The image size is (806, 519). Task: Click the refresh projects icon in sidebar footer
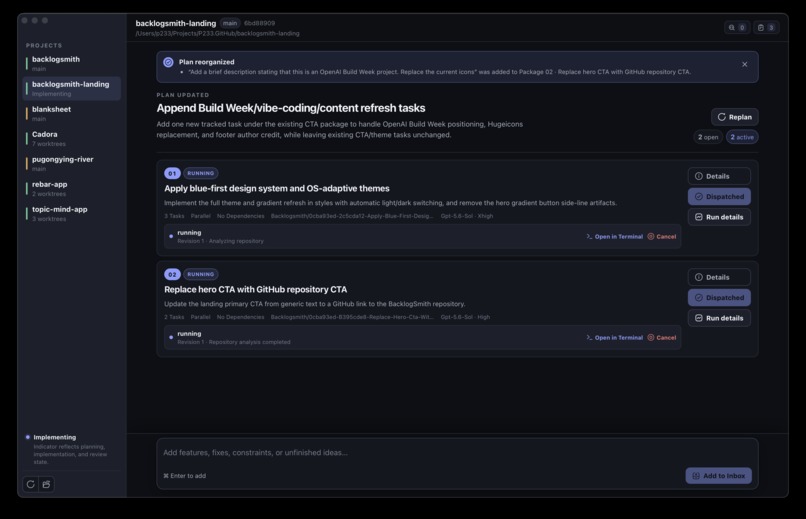pyautogui.click(x=30, y=484)
